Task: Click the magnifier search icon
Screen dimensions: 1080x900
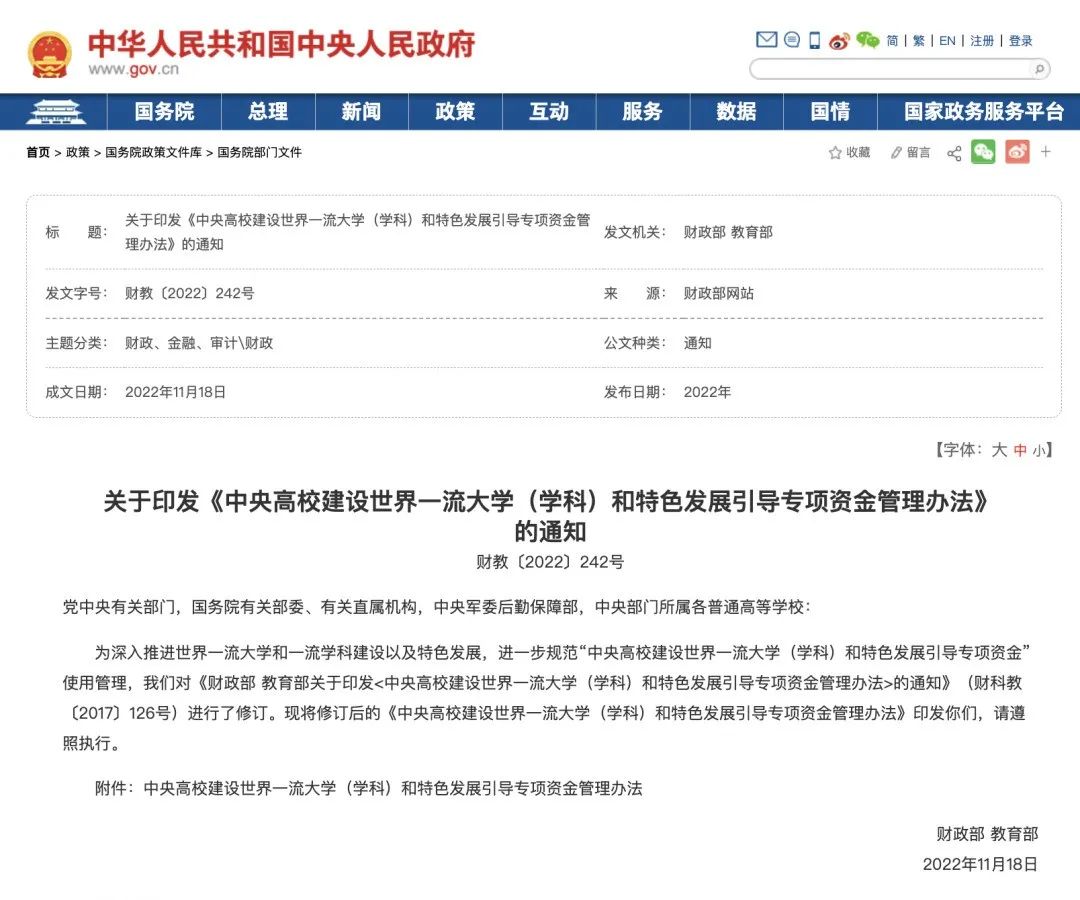Action: [x=1039, y=69]
